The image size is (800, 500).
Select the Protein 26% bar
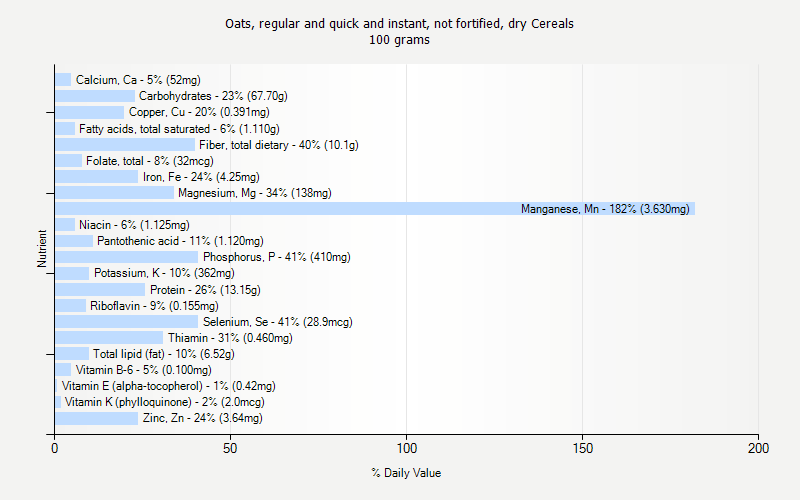[100, 290]
